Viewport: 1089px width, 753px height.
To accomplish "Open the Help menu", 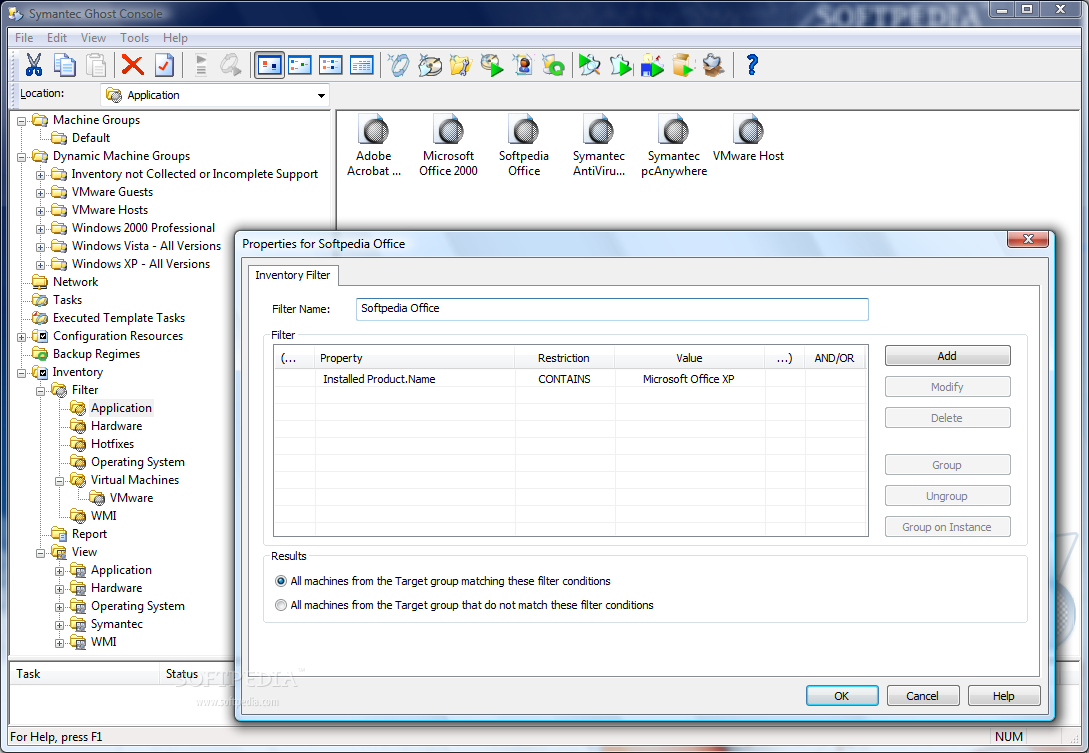I will click(175, 38).
